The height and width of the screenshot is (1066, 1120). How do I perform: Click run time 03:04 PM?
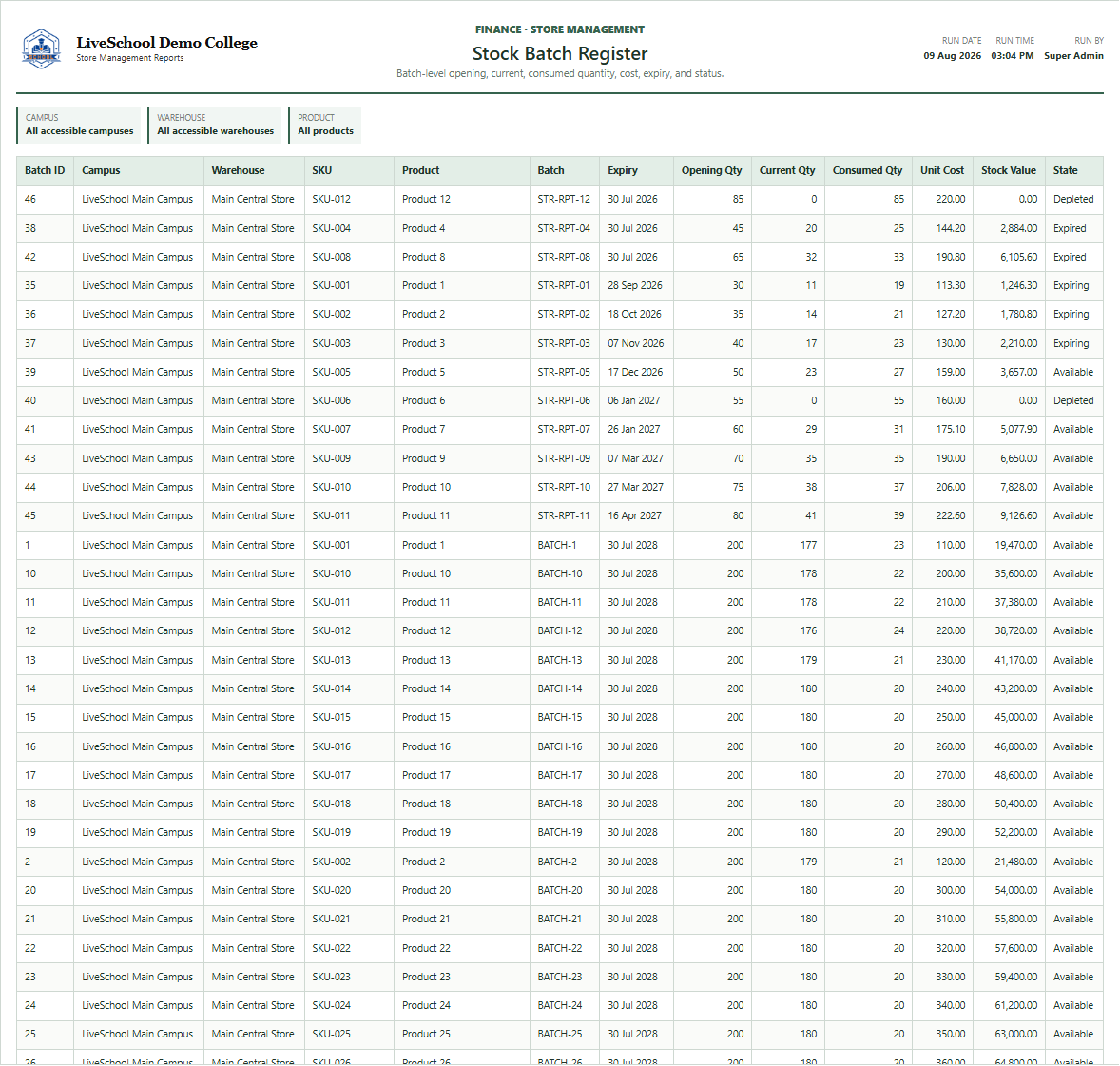[1013, 56]
